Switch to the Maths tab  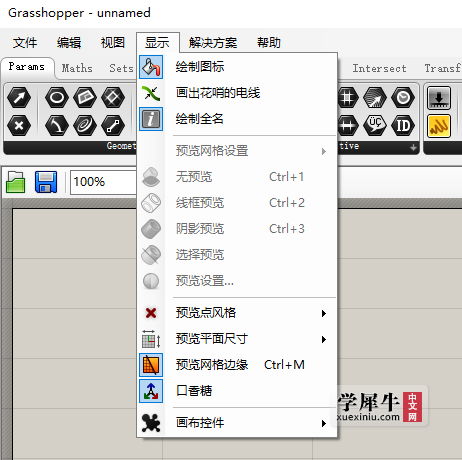77,68
